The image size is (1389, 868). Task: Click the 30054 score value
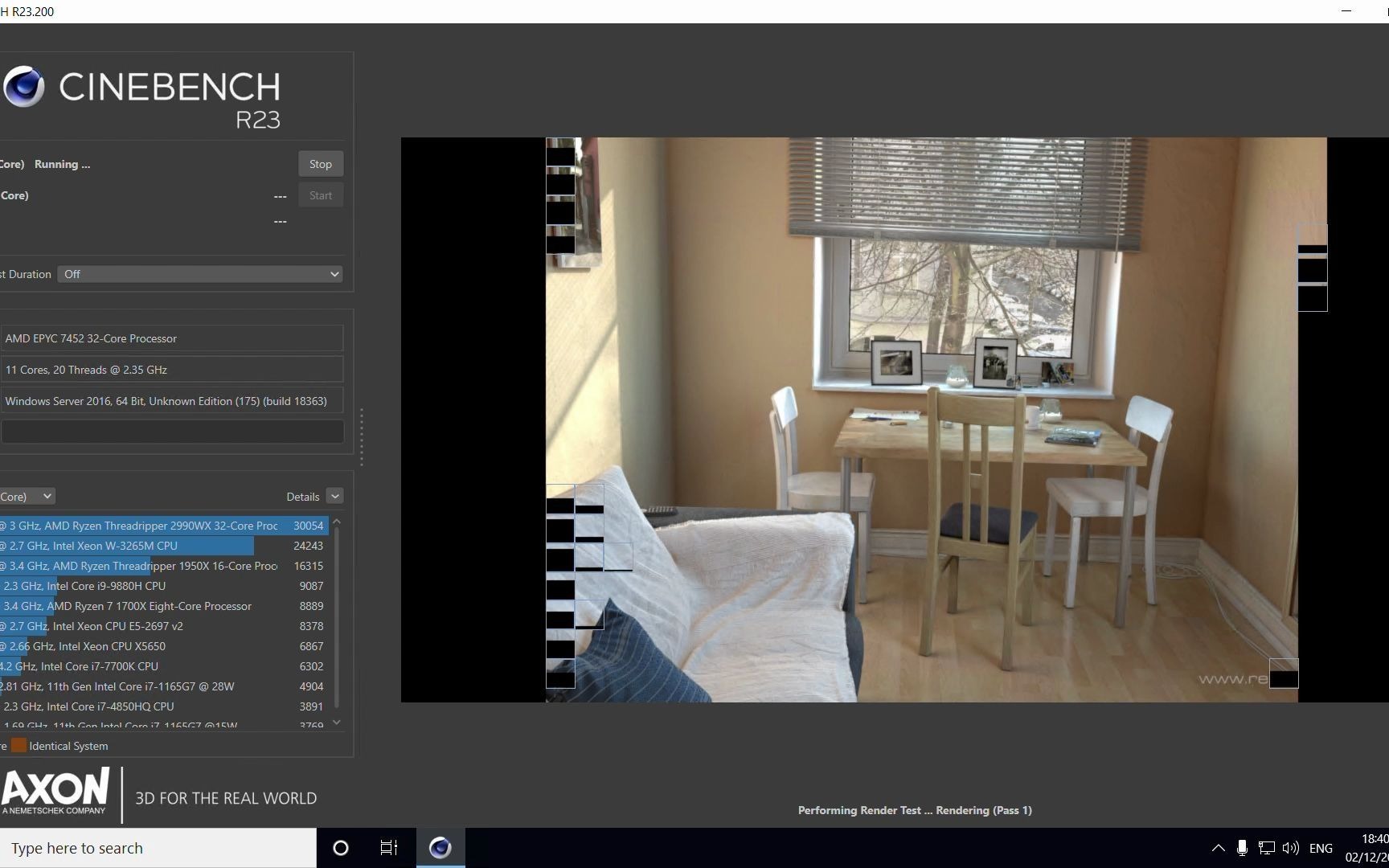(x=309, y=526)
